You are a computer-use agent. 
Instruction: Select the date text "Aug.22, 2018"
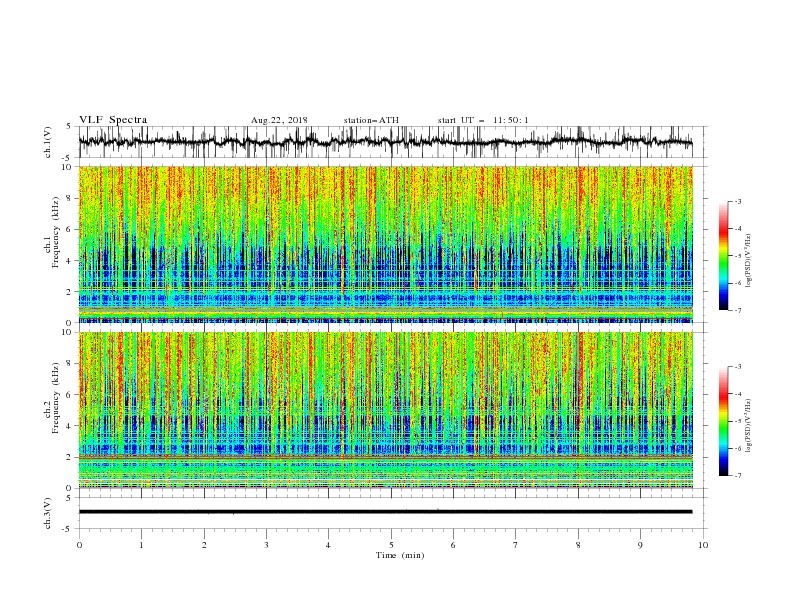click(279, 120)
